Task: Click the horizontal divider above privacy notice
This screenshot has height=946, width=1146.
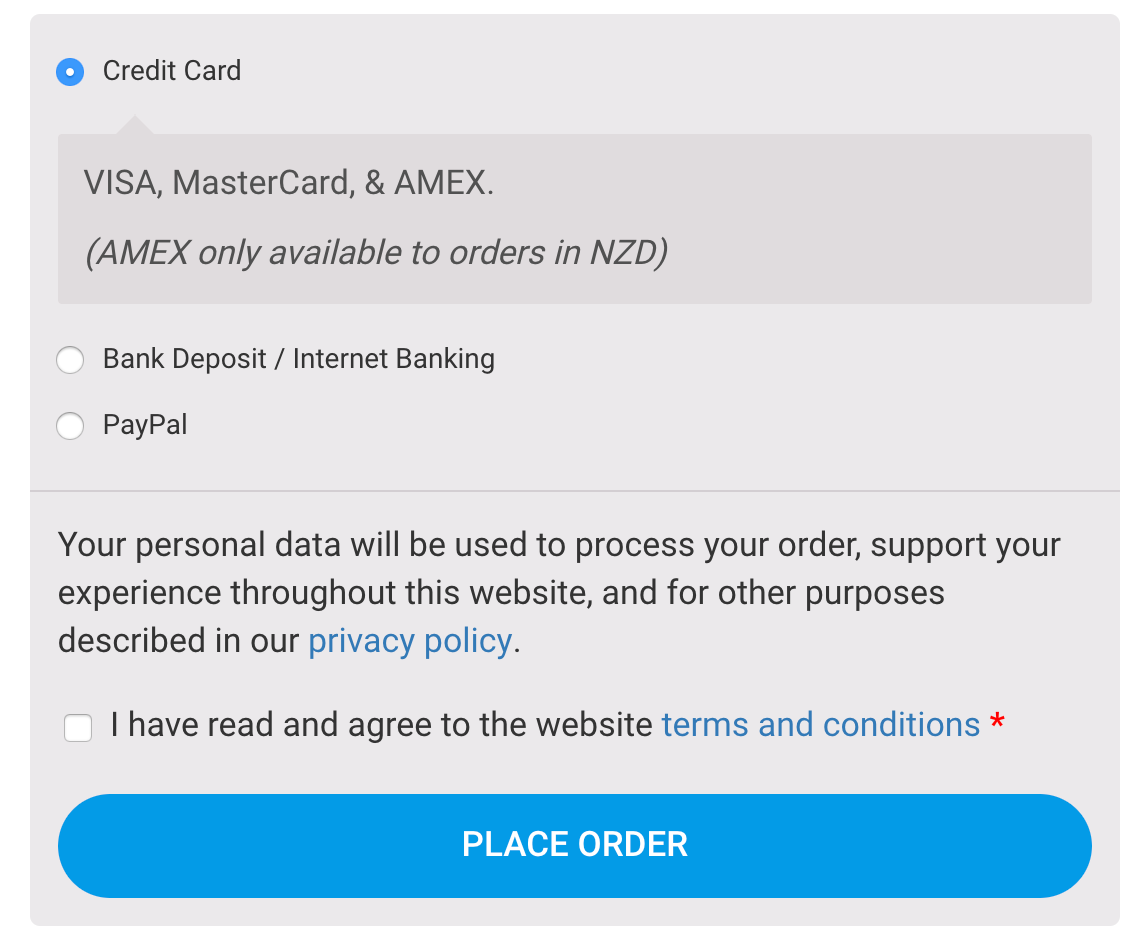Action: (574, 491)
